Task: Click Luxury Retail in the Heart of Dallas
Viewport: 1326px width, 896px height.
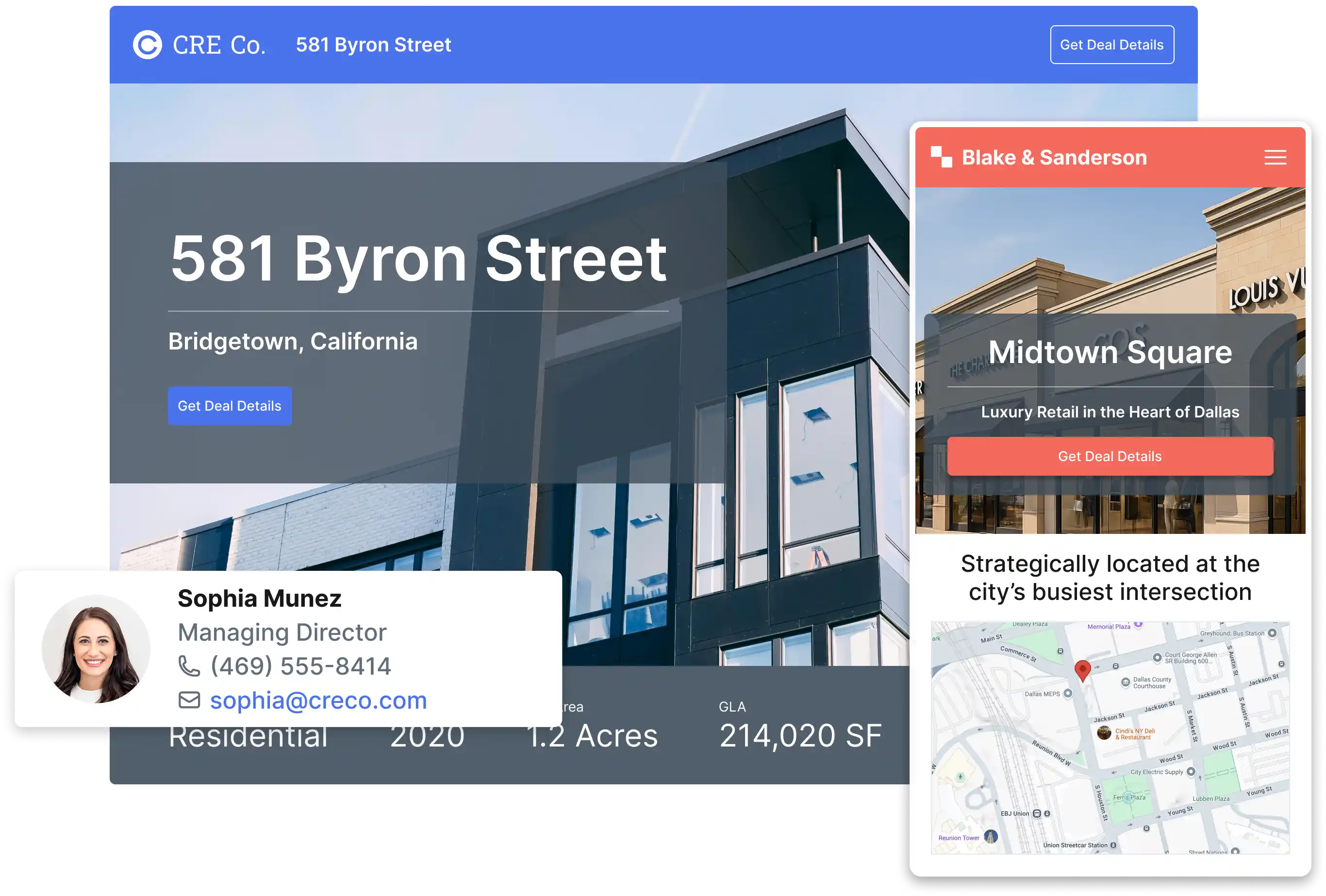Action: point(1110,412)
